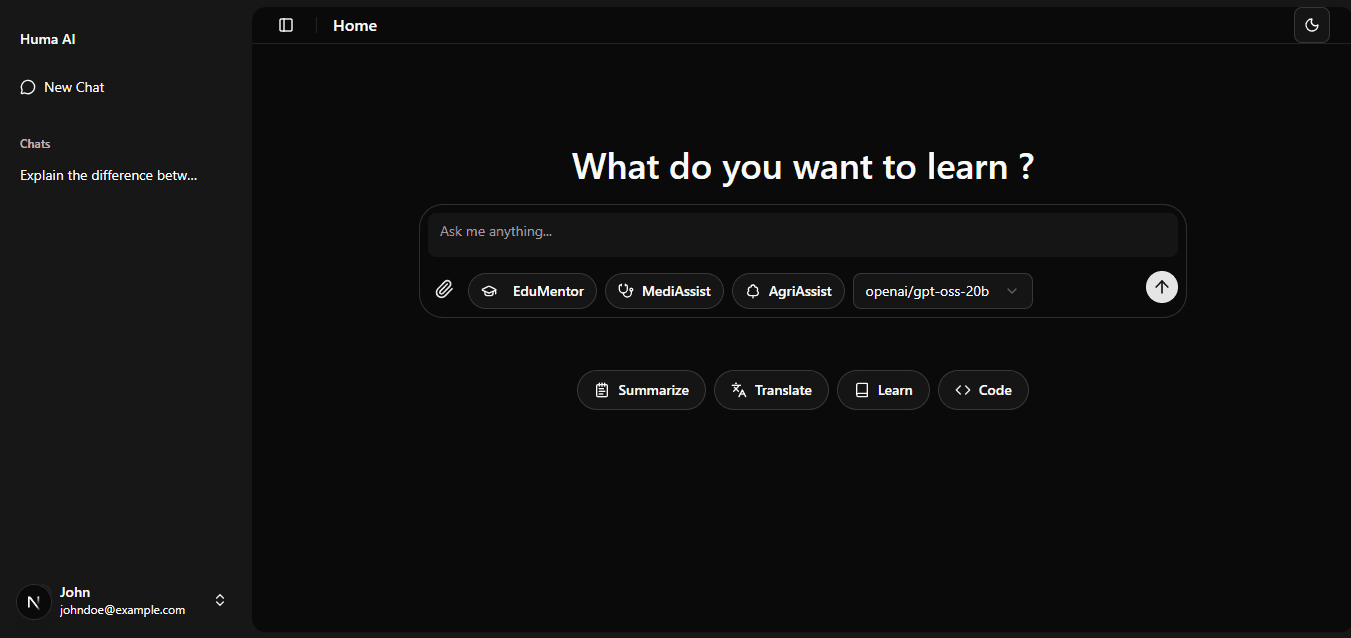The width and height of the screenshot is (1351, 638).
Task: Focus the 'Ask me anything...' input field
Action: click(802, 232)
